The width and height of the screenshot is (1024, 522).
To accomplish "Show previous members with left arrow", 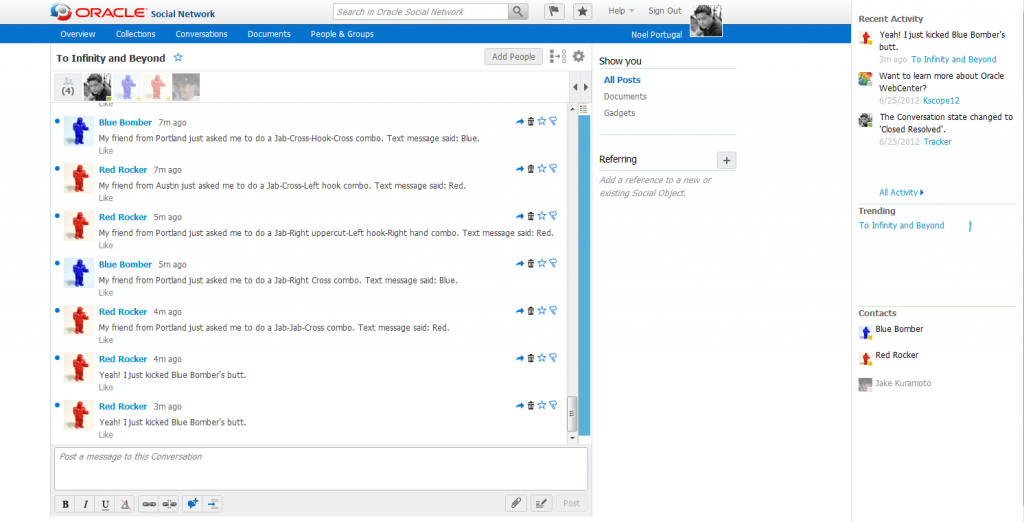I will (575, 87).
